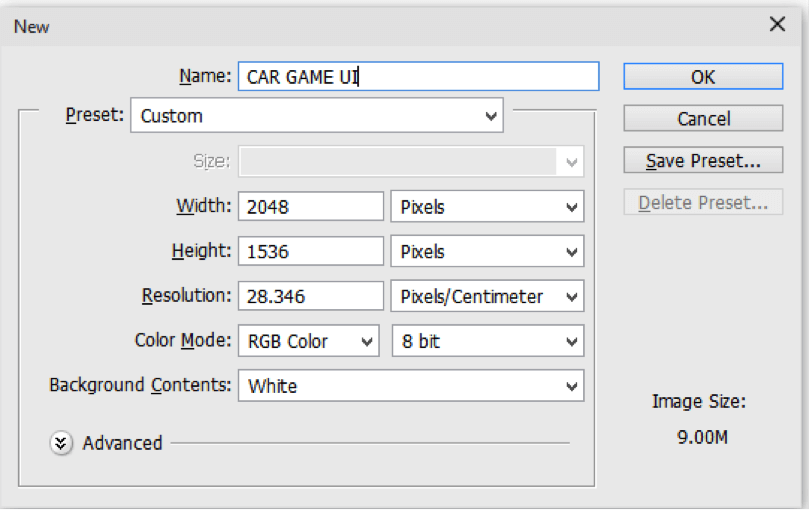The height and width of the screenshot is (510, 809).
Task: Open the Preset dropdown showing Custom
Action: pyautogui.click(x=316, y=116)
